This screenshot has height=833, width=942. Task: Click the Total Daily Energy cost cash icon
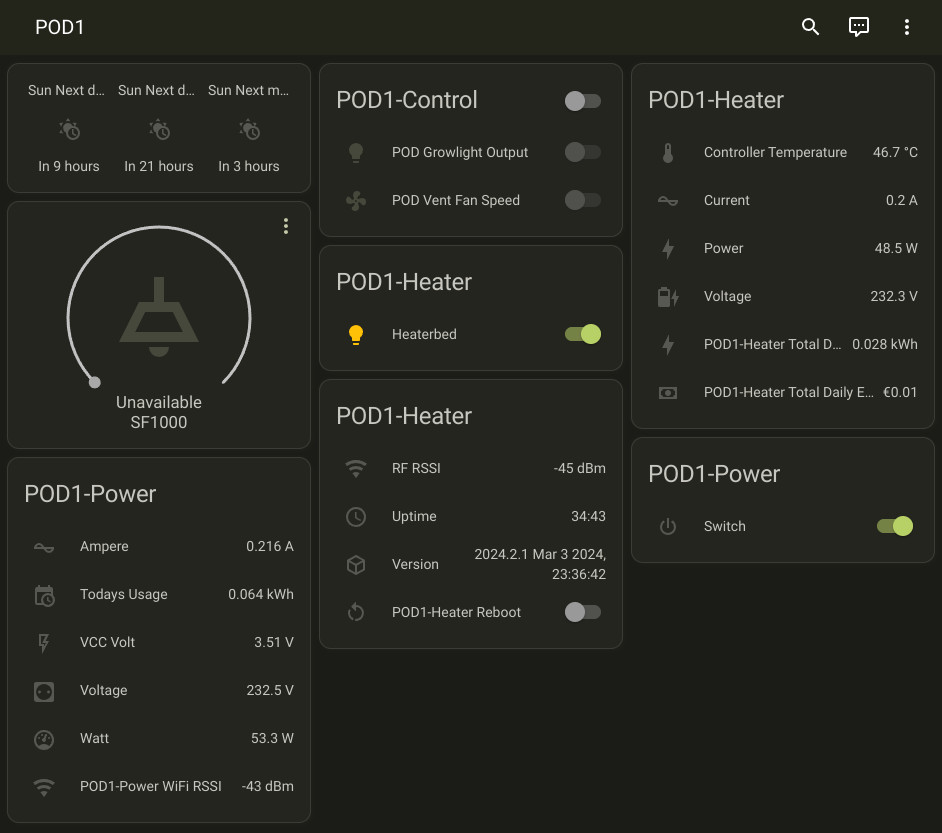tap(667, 393)
